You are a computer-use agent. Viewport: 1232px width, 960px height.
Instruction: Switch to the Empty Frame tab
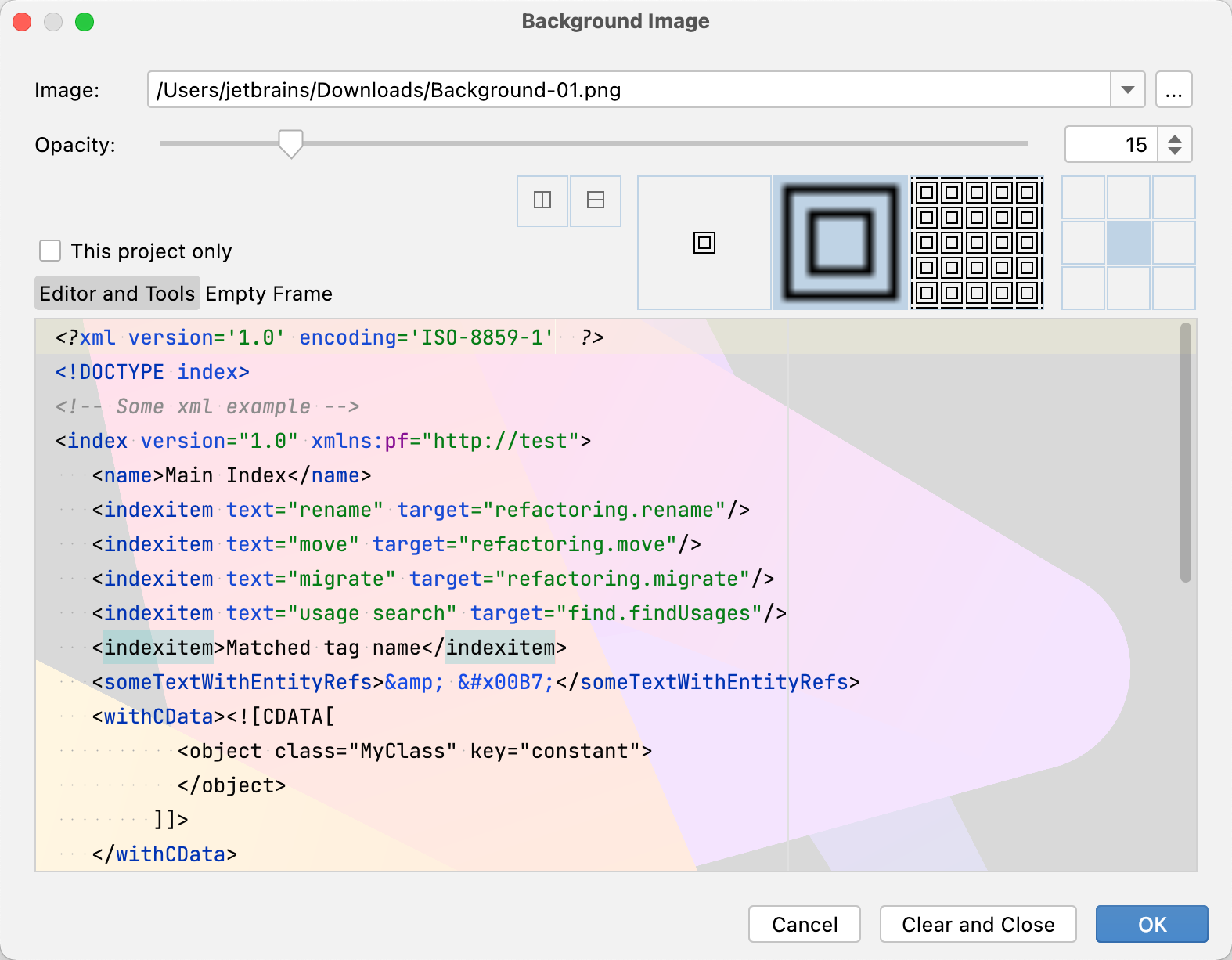tap(268, 294)
